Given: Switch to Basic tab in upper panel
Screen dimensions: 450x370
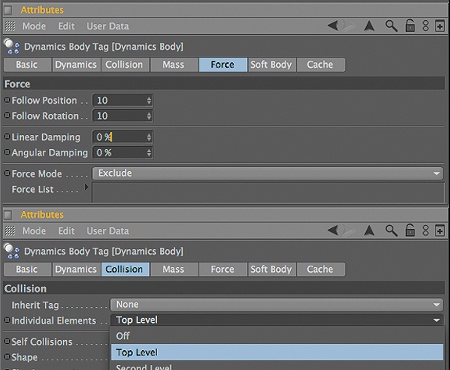Looking at the screenshot, I should point(27,65).
